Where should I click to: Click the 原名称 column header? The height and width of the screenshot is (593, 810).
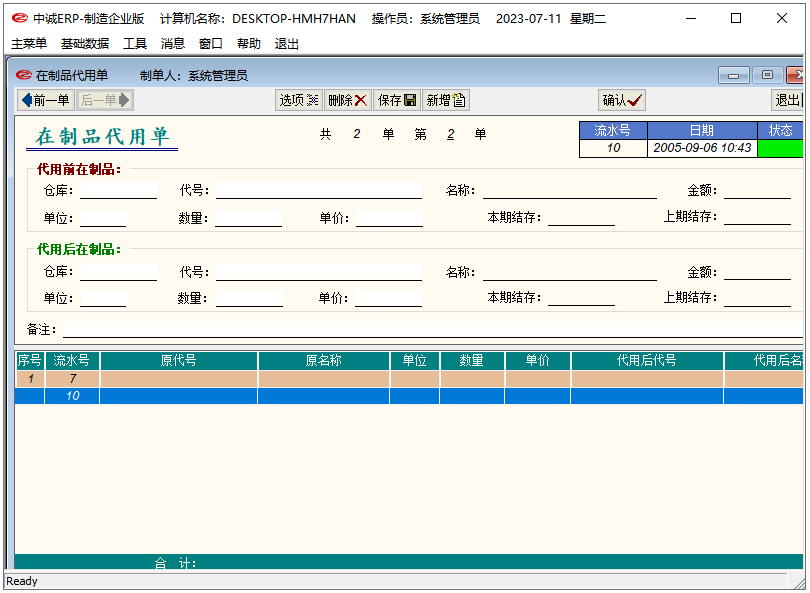pos(323,361)
